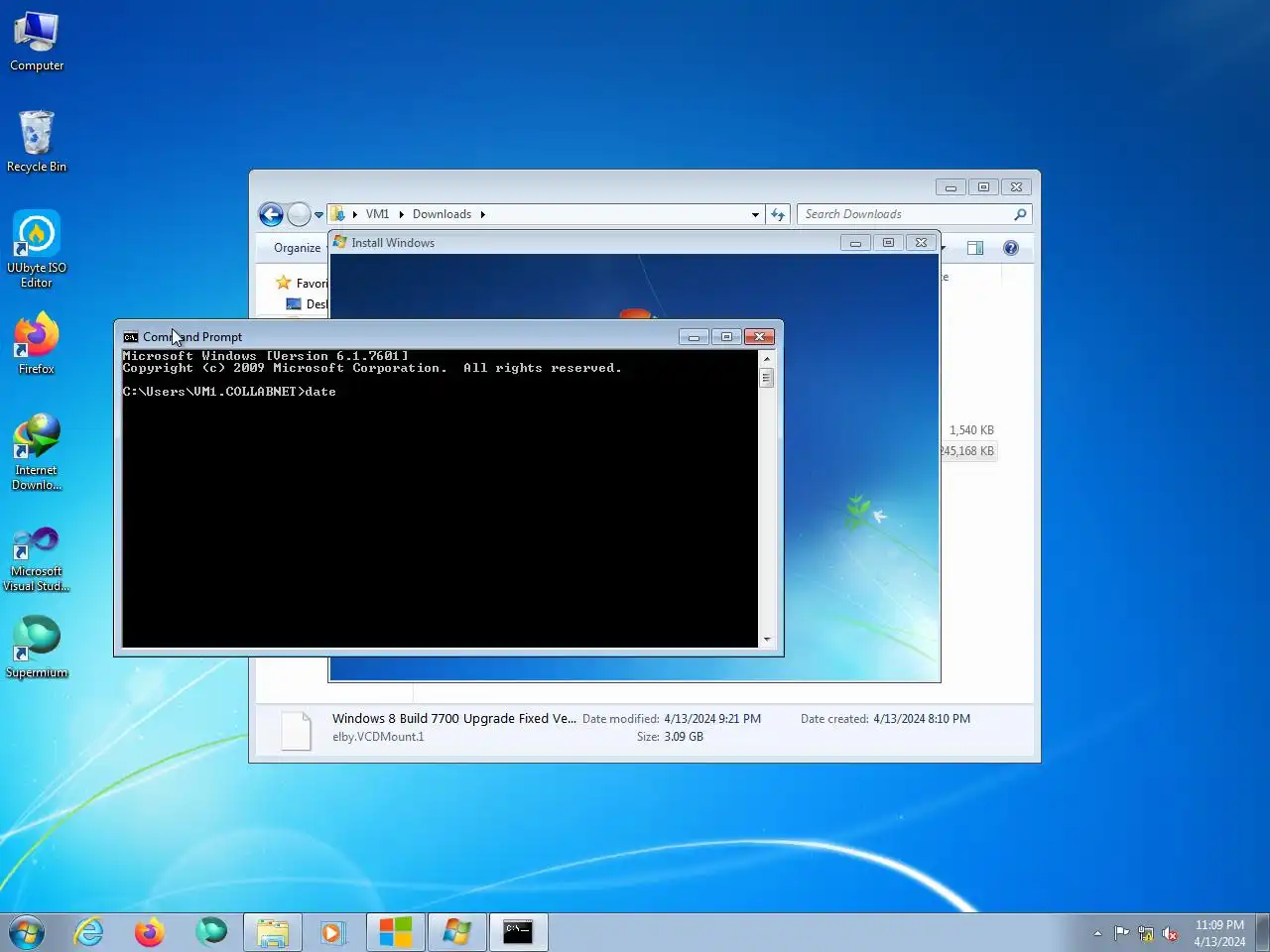Select the 1,540 KB file size entry

tap(971, 430)
